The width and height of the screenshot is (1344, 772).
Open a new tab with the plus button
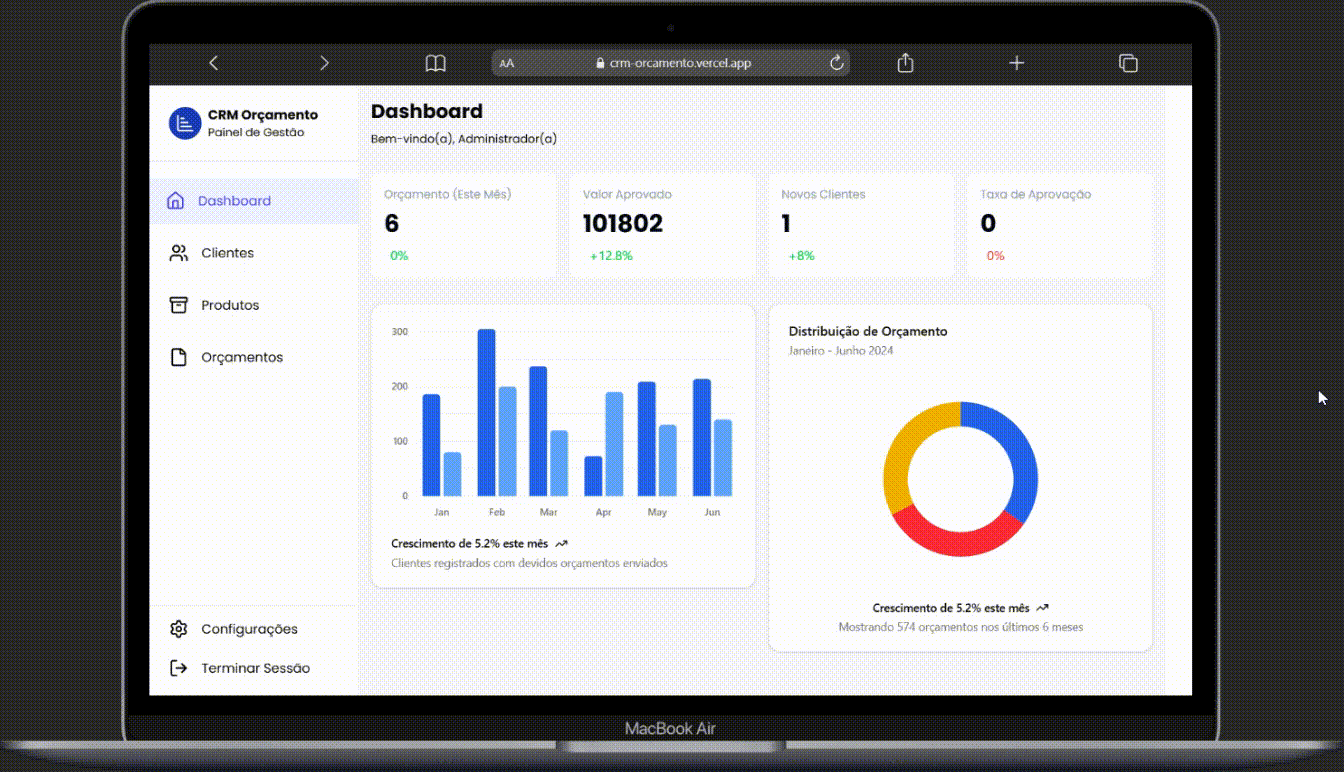pos(1016,62)
